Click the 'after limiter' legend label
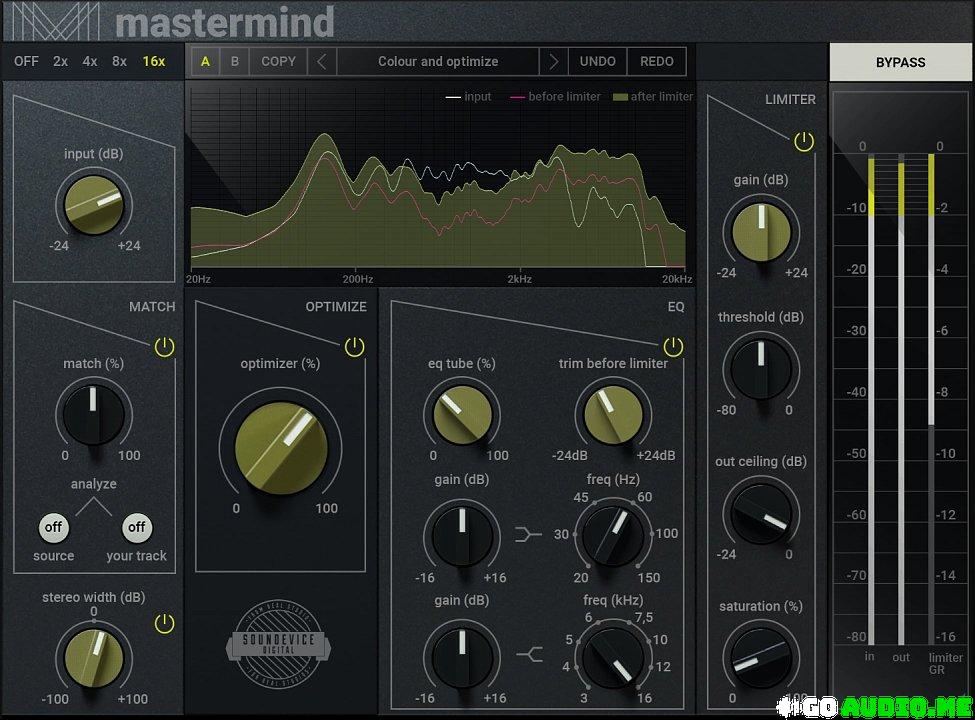The height and width of the screenshot is (720, 975). (x=662, y=96)
